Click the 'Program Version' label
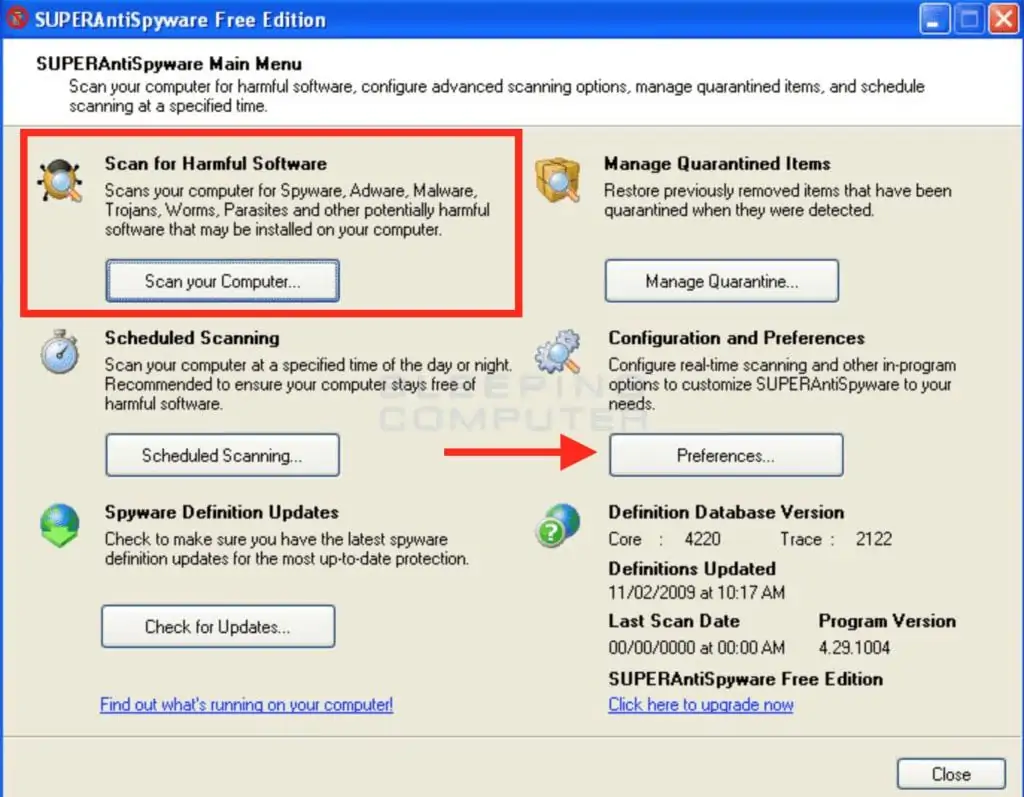The image size is (1024, 797). (887, 621)
